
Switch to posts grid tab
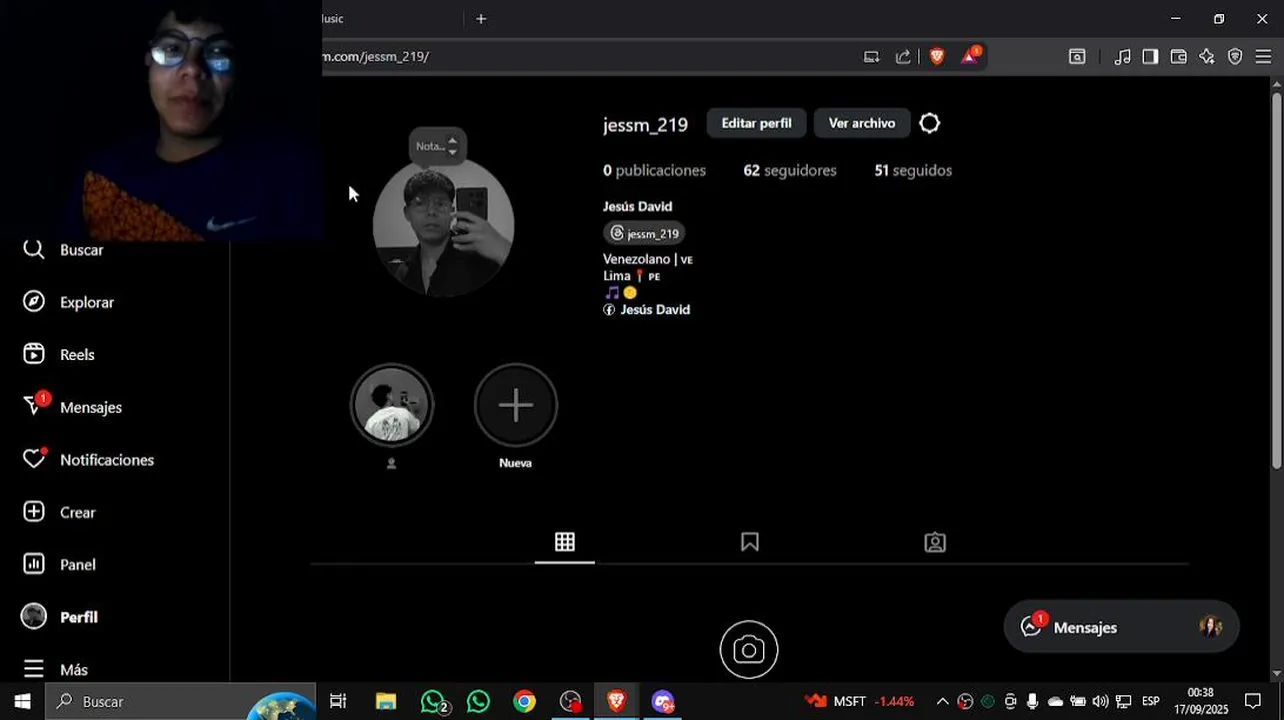pyautogui.click(x=565, y=542)
